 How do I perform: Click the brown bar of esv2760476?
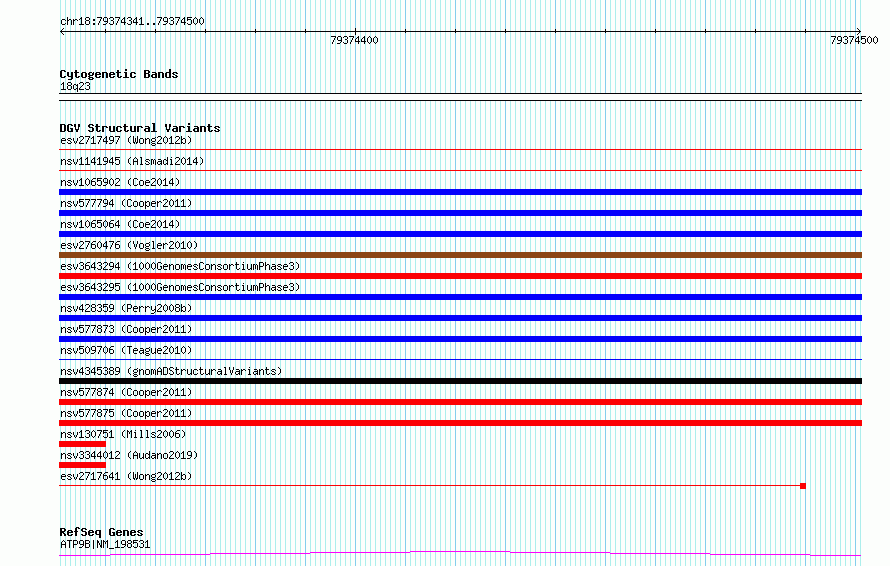[x=460, y=255]
